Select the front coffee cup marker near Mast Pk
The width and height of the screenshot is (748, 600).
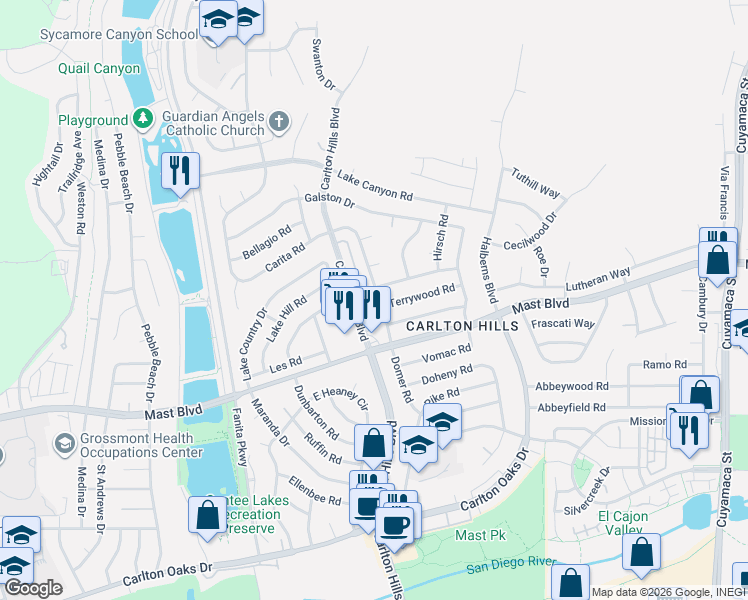pos(395,528)
